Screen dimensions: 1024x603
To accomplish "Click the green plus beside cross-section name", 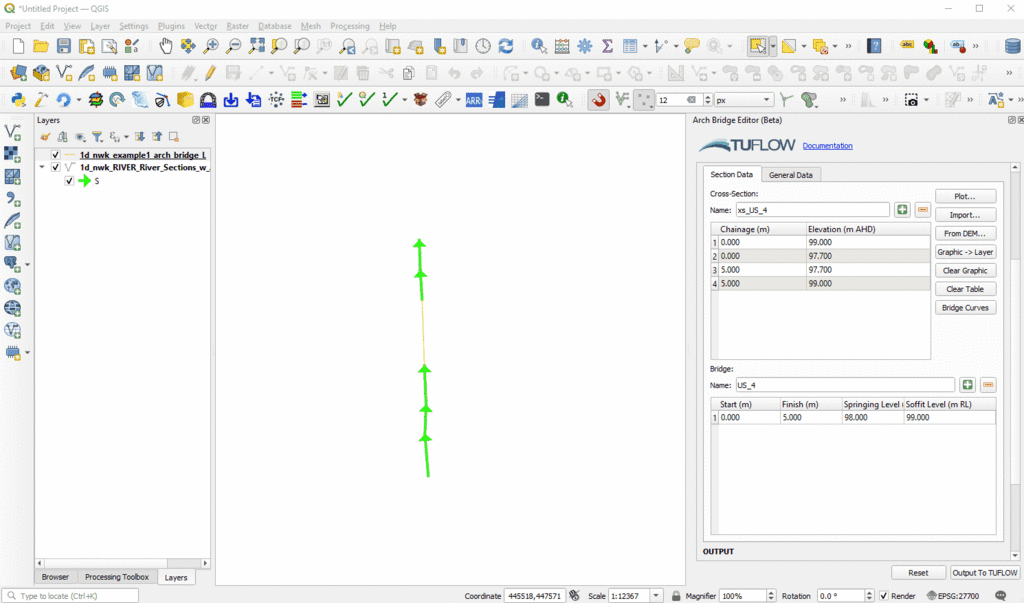I will (902, 210).
